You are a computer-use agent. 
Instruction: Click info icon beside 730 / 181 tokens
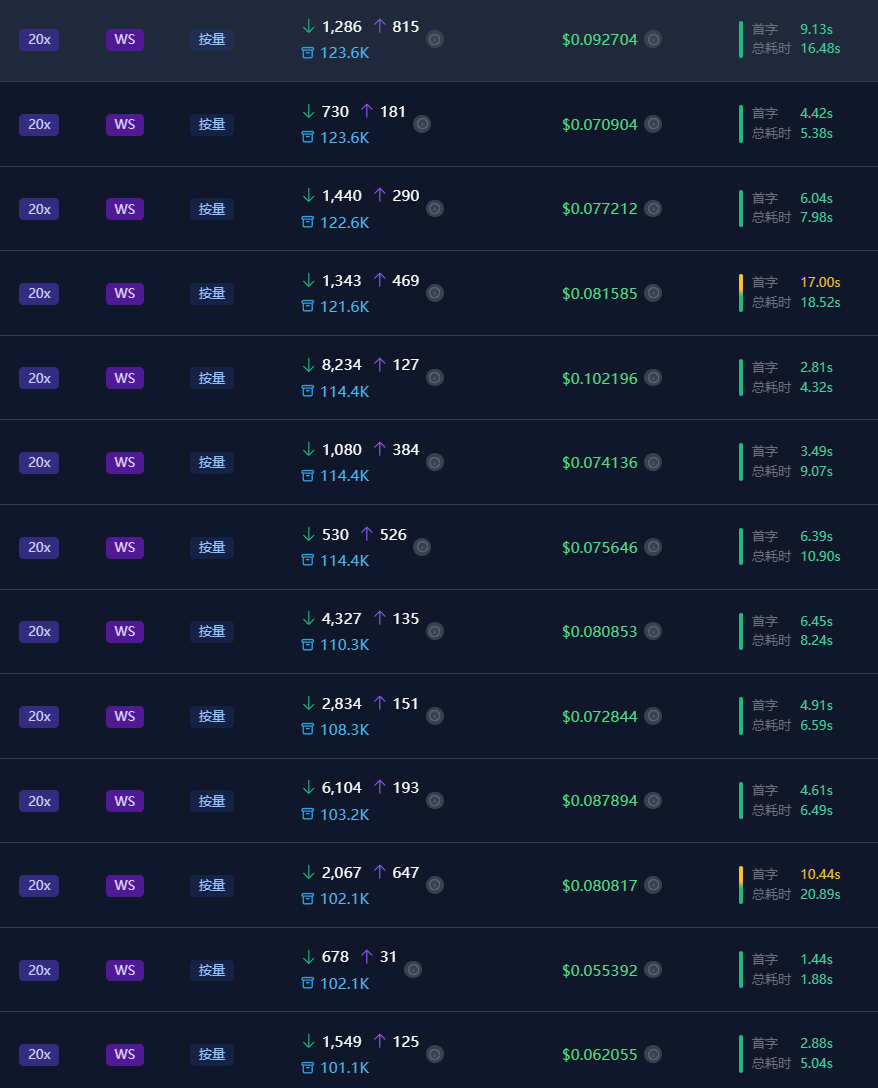422,124
